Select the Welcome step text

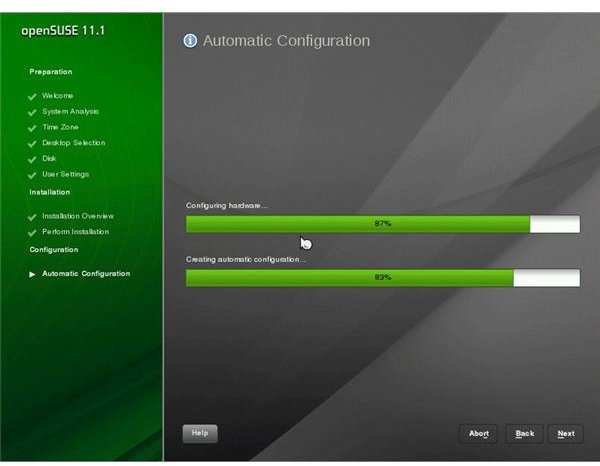pos(58,96)
